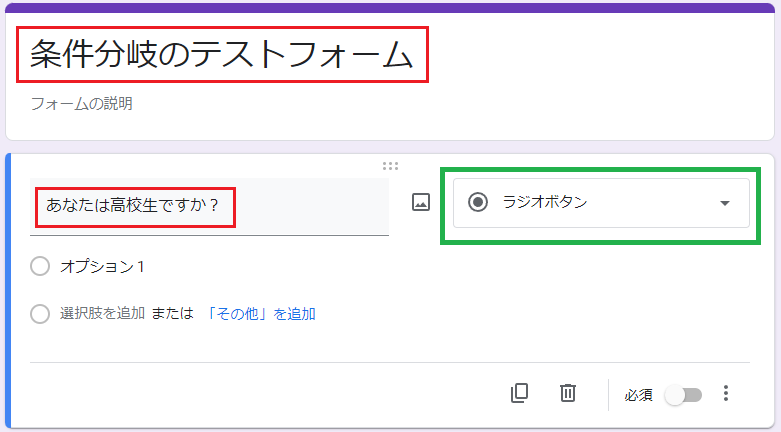Click the radio icon inside type selector
Image resolution: width=781 pixels, height=432 pixels.
(x=478, y=202)
